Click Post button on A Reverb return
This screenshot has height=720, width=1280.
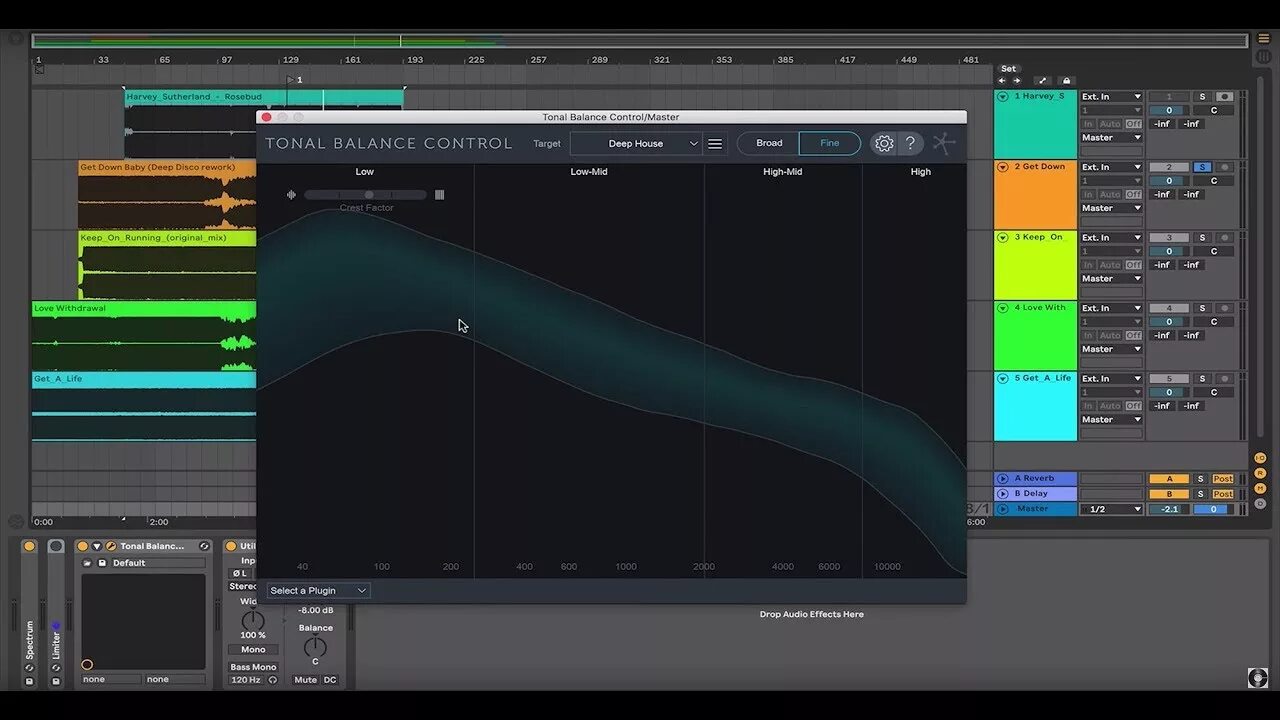click(x=1223, y=479)
